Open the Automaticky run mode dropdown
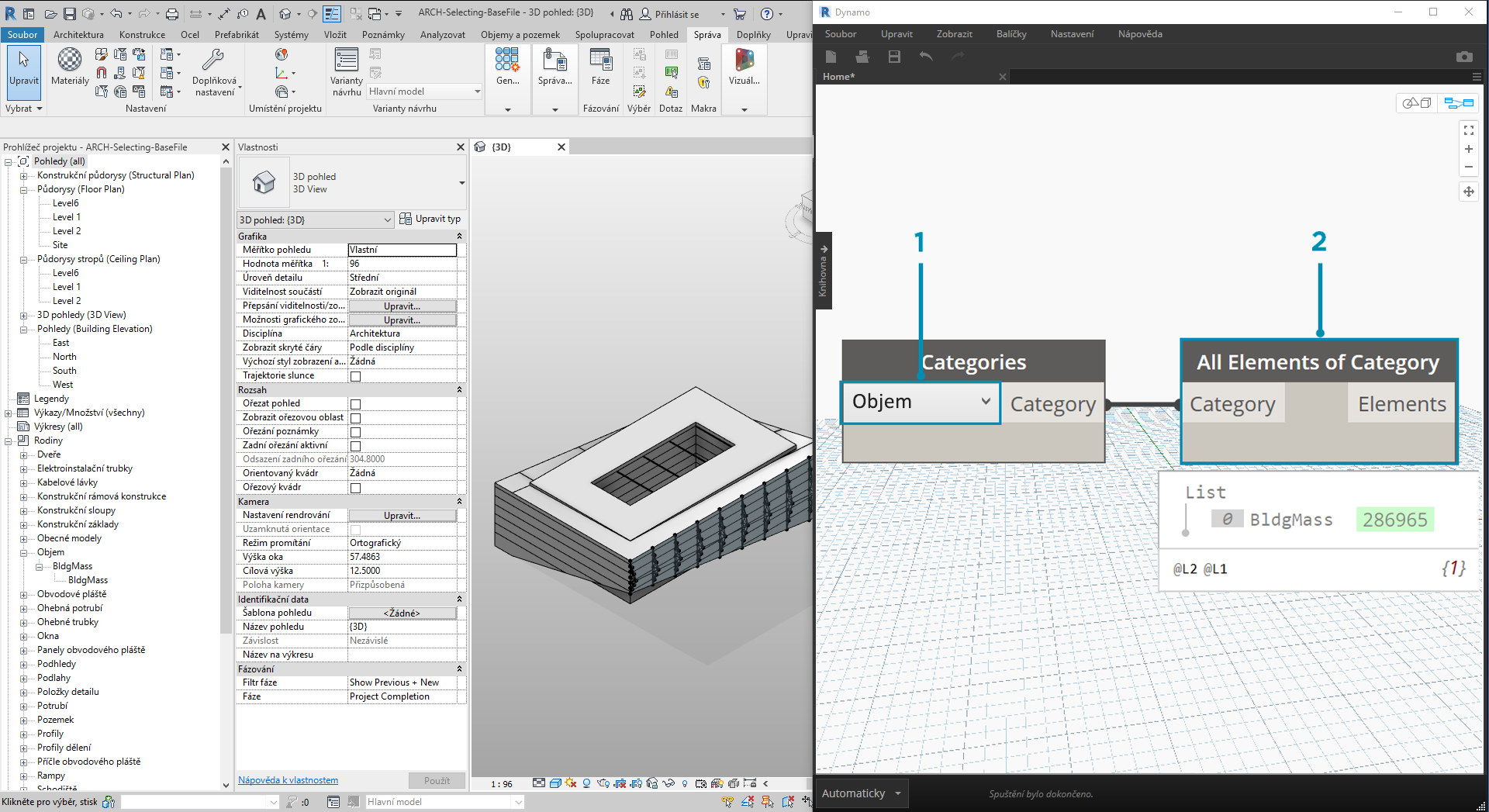 click(861, 793)
